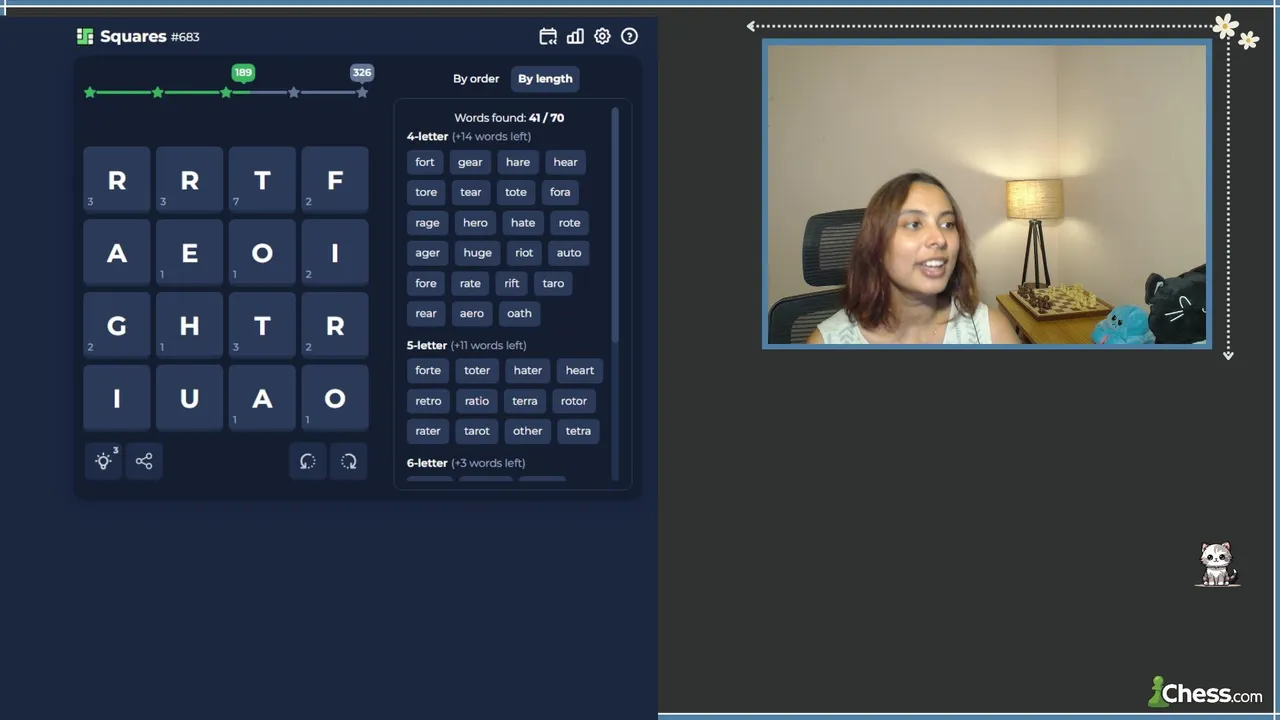
Task: Click the found word 'tarot'
Action: [x=477, y=431]
